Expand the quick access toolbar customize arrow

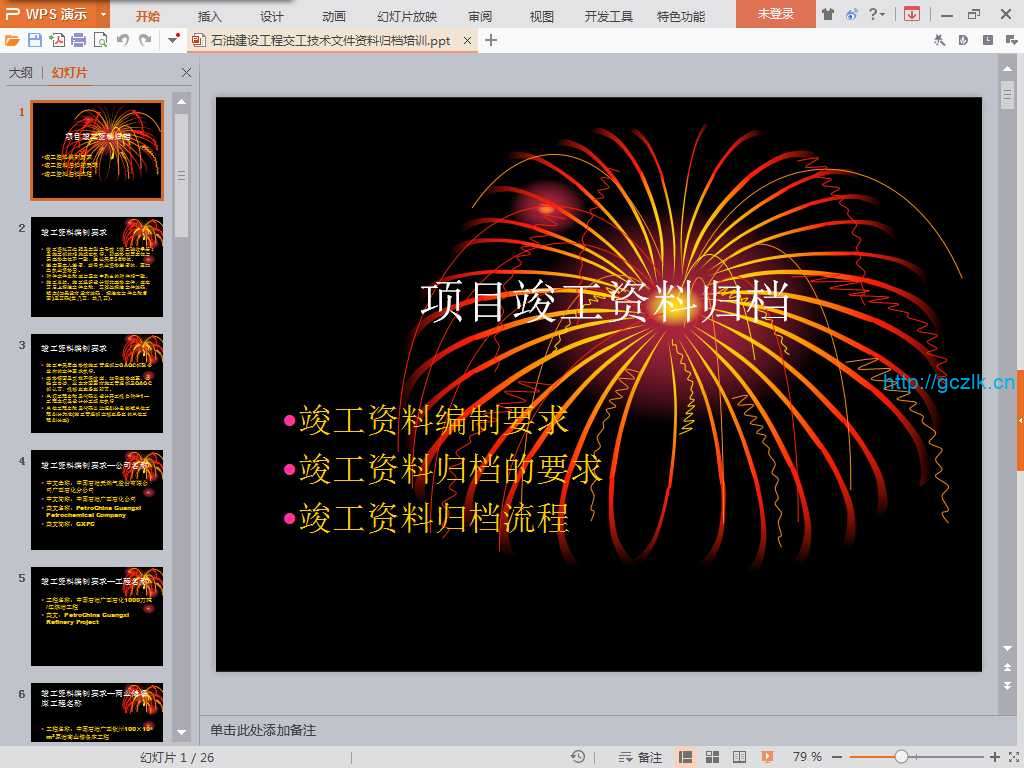[x=172, y=40]
